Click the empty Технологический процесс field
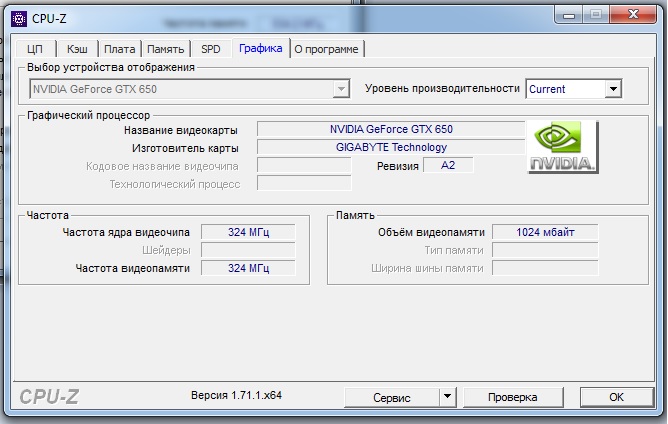Viewport: 668px width, 424px height. (x=304, y=184)
